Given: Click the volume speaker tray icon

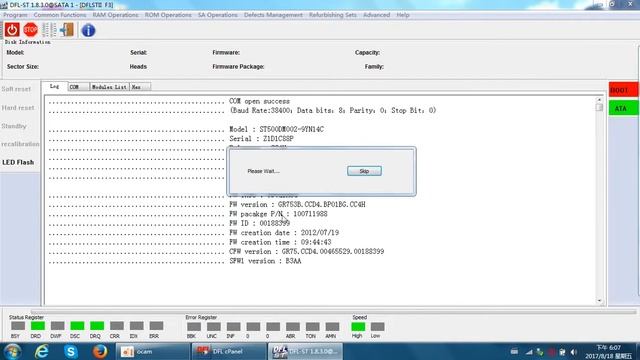Looking at the screenshot, I should click(x=573, y=352).
